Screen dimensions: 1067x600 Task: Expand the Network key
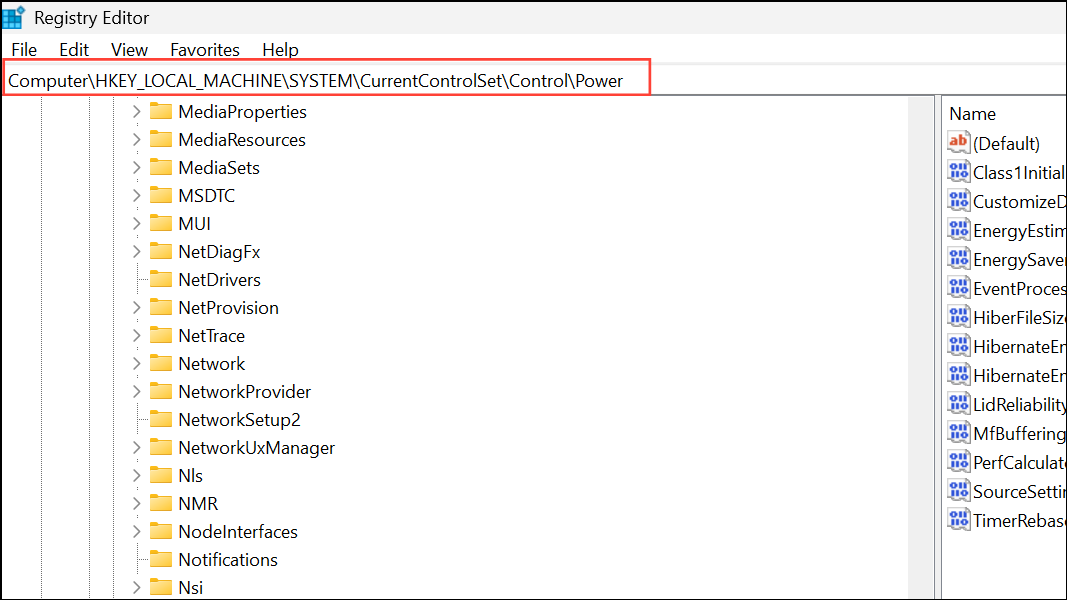tap(137, 363)
